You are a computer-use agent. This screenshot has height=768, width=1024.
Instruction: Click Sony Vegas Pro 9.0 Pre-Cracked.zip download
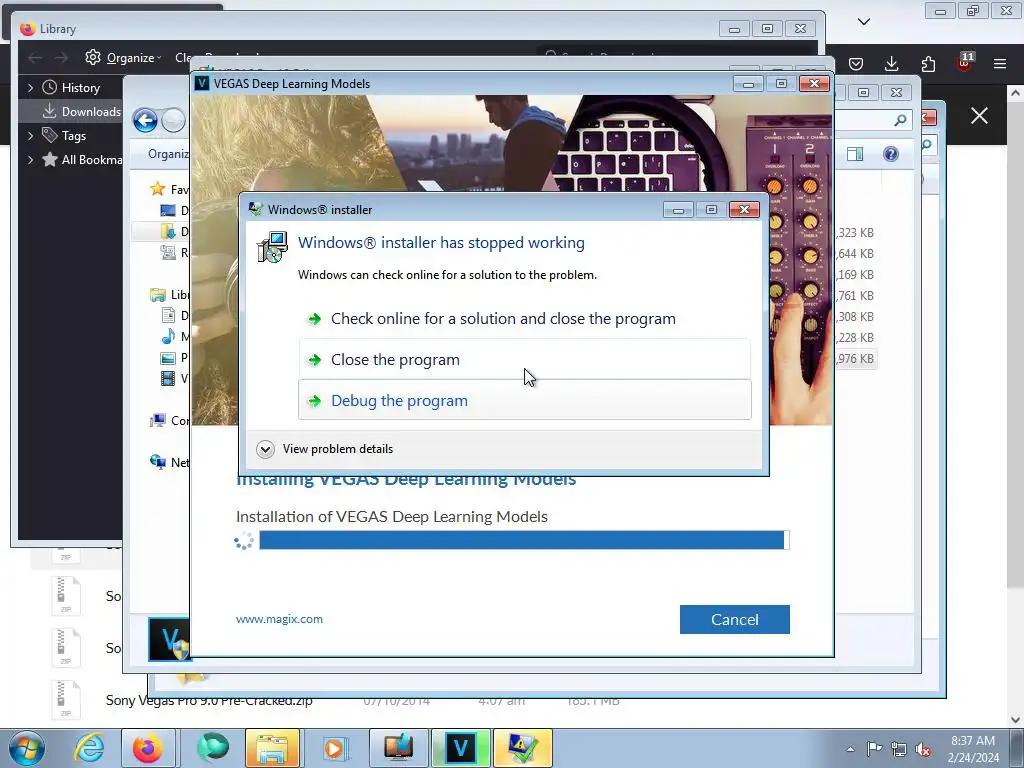tap(209, 700)
